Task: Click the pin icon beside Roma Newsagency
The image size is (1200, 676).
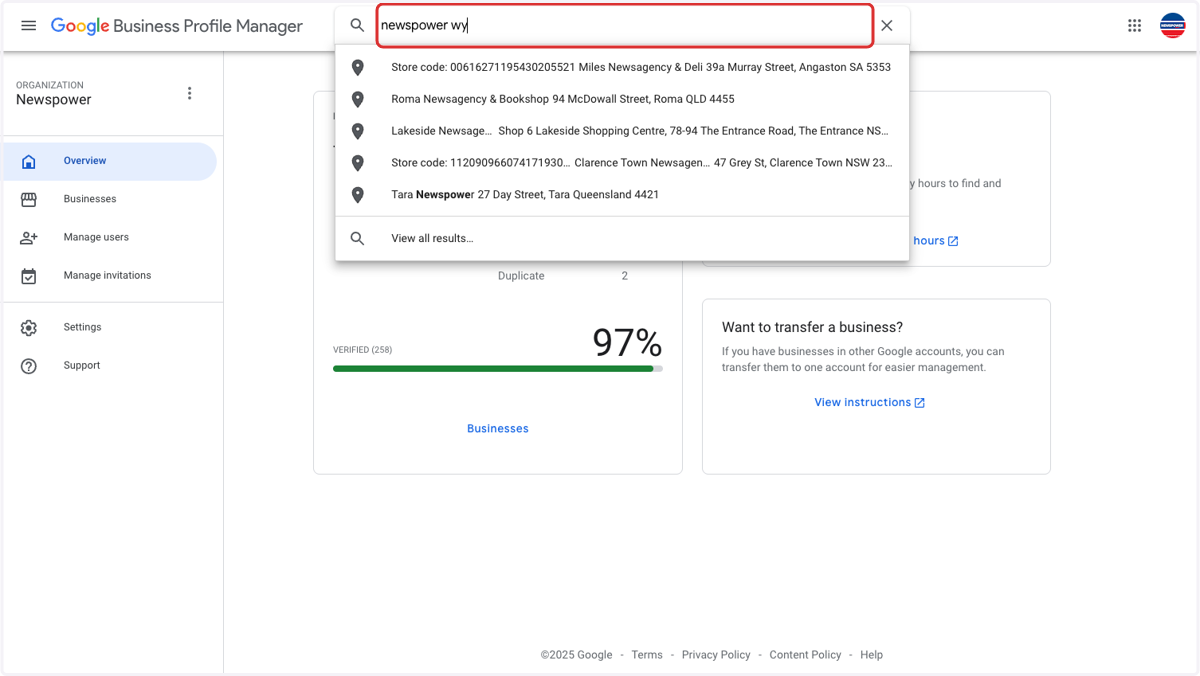Action: tap(357, 100)
